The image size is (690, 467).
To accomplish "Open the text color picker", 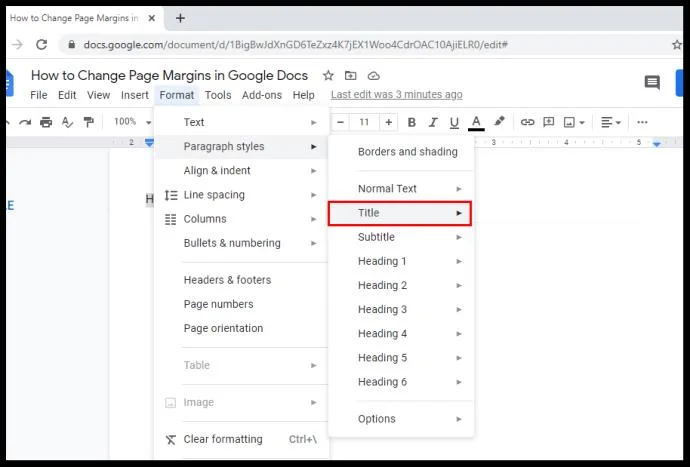I will (476, 123).
